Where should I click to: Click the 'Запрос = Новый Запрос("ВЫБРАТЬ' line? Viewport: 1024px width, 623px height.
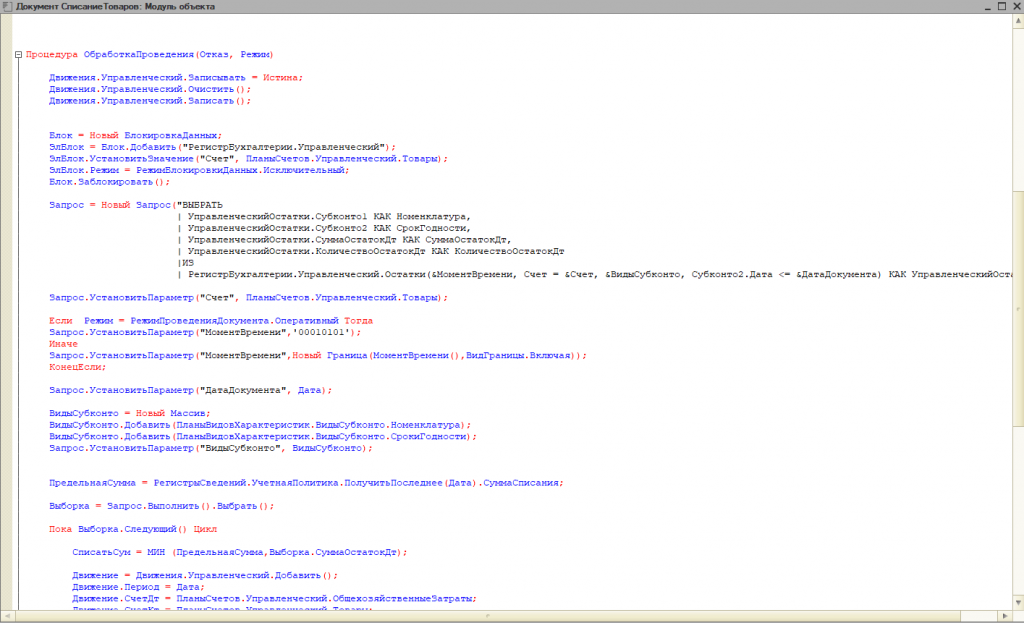136,205
